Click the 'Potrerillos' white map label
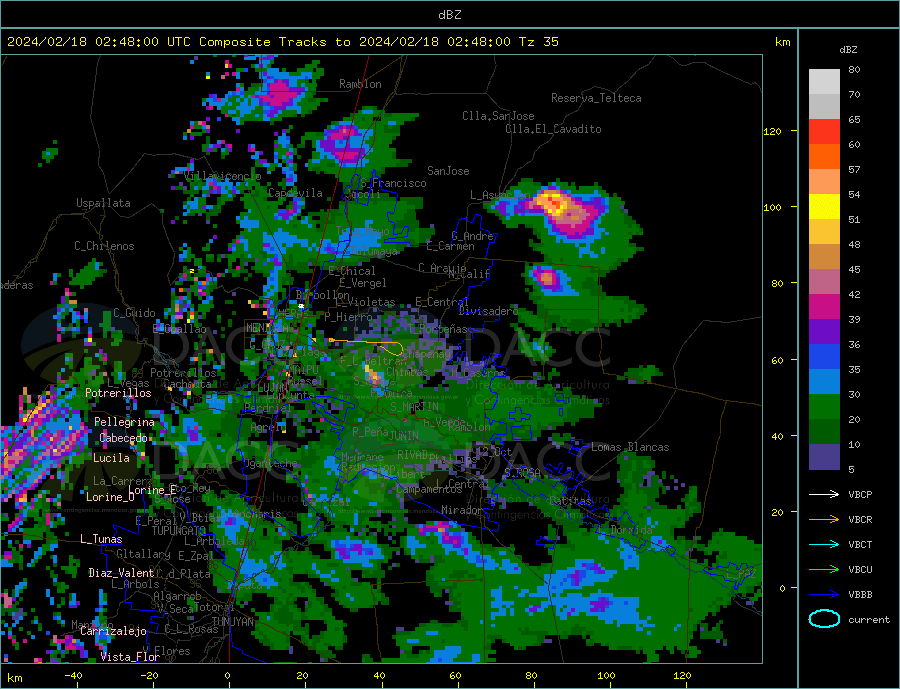This screenshot has height=689, width=900. 118,393
